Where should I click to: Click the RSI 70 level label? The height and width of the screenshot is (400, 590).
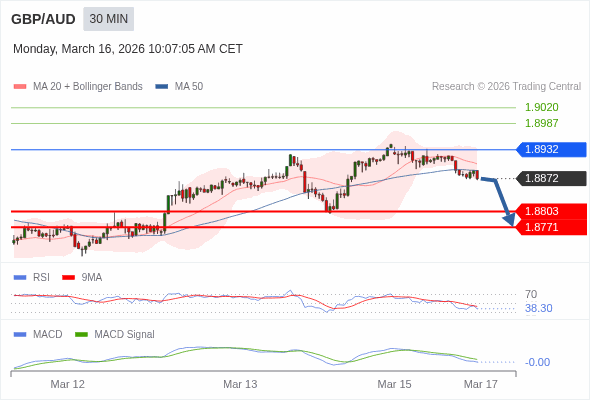(531, 294)
